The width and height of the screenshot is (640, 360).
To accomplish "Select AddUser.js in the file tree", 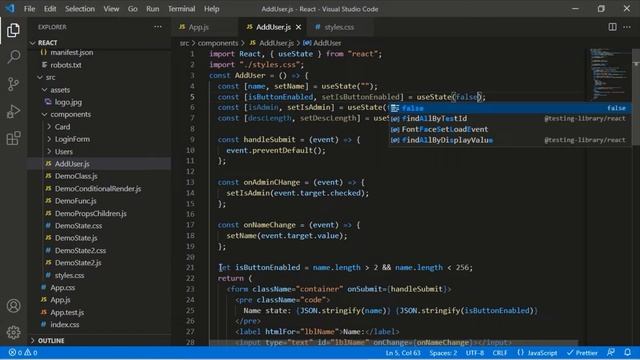I will coord(99,164).
